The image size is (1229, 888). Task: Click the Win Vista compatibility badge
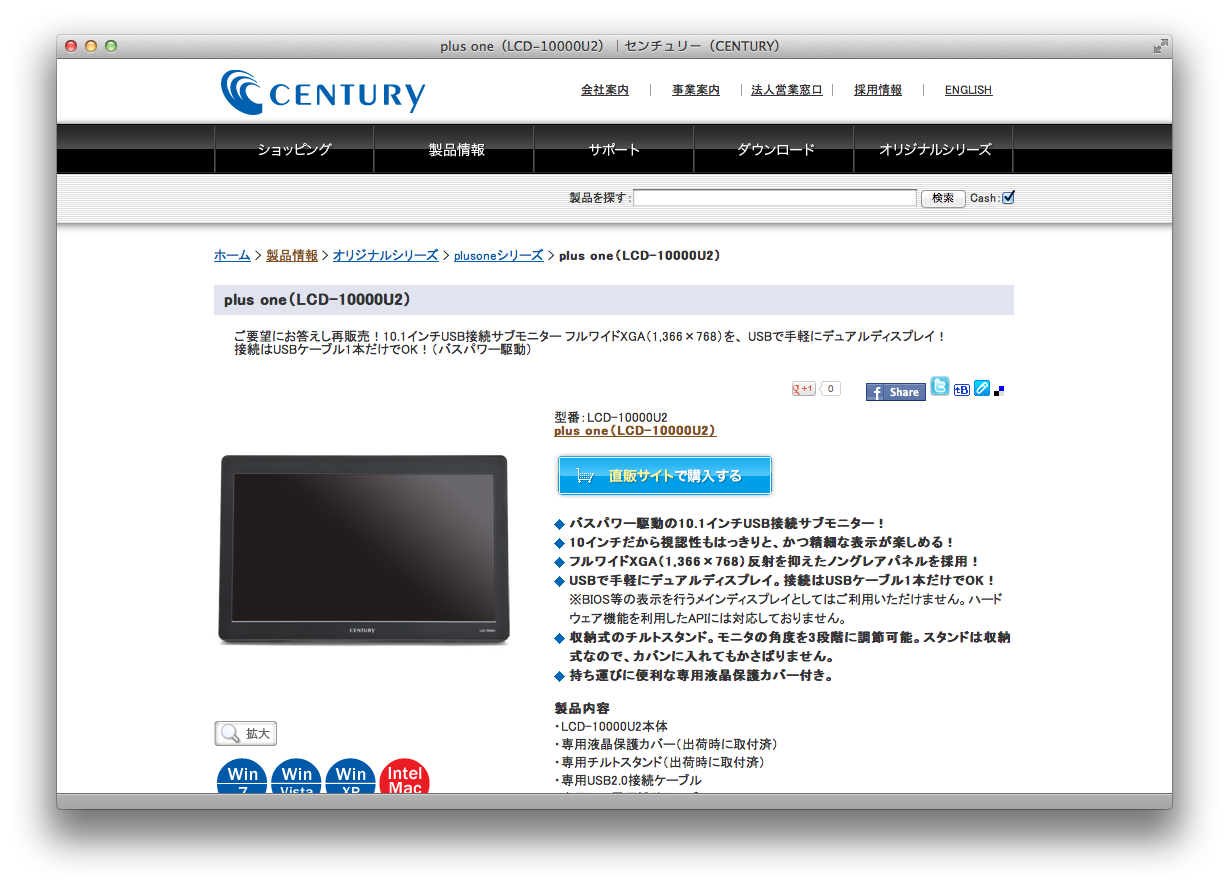click(297, 777)
